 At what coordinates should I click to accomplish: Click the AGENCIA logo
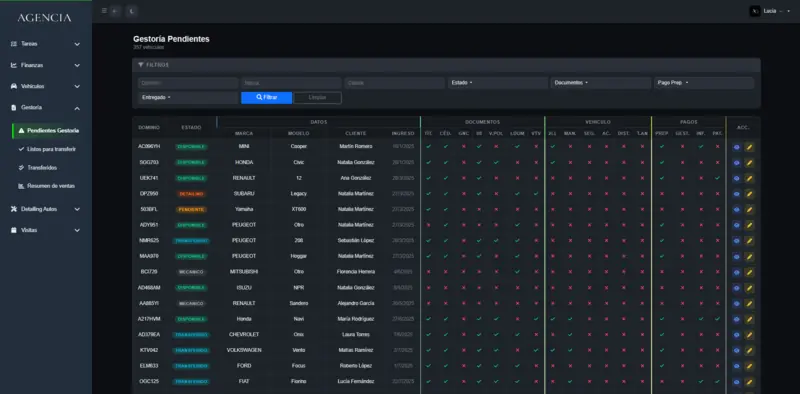click(44, 18)
